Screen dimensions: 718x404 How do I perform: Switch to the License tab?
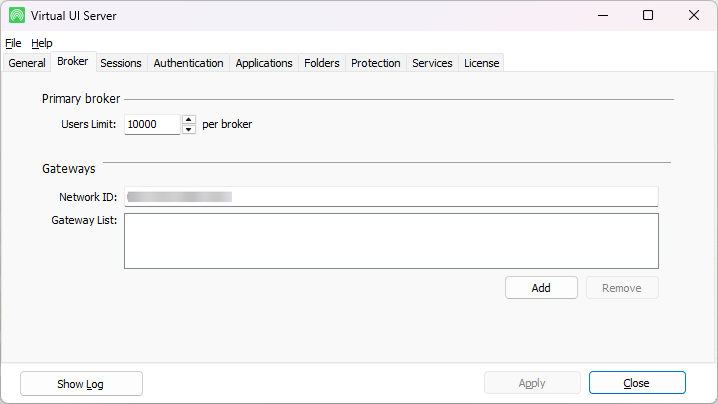[481, 63]
